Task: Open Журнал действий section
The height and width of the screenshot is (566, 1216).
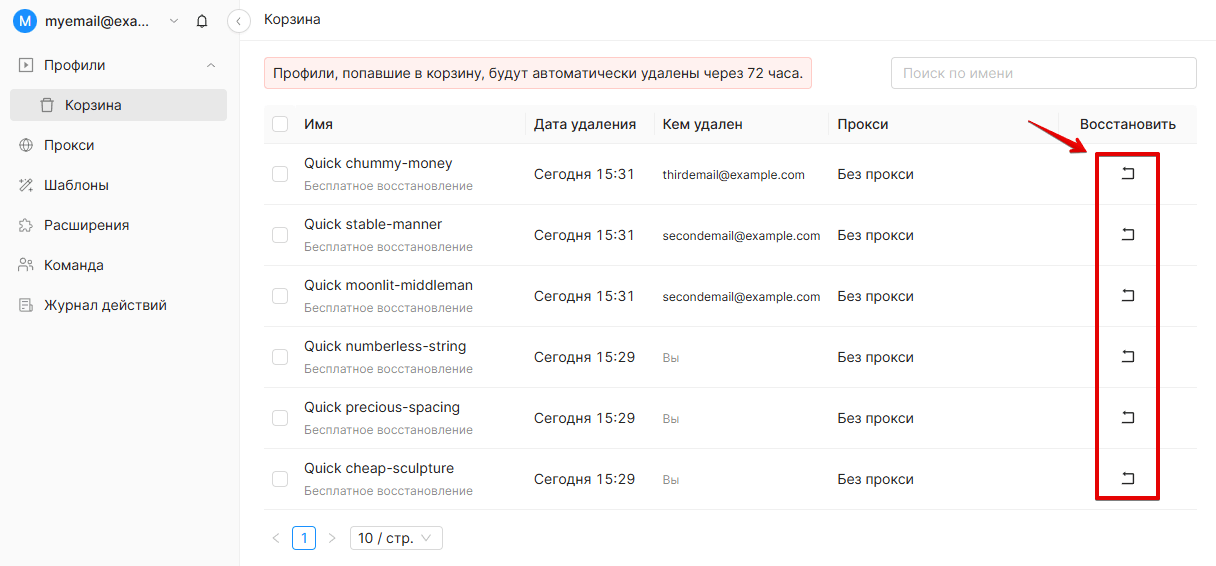Action: coord(119,305)
